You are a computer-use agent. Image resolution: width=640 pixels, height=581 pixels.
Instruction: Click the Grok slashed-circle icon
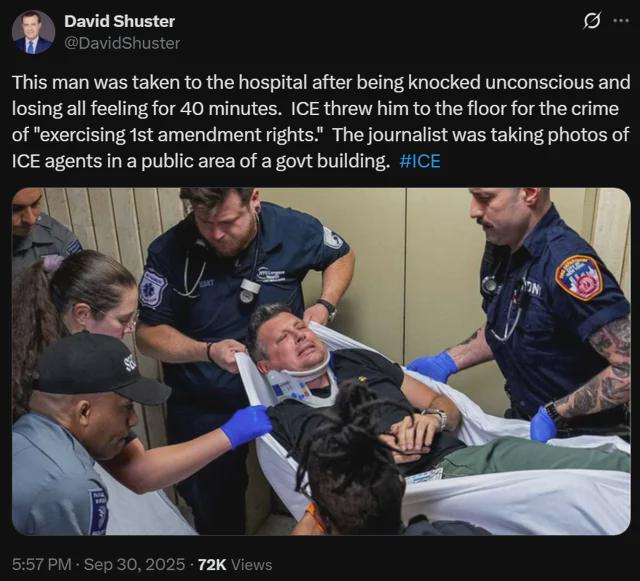pyautogui.click(x=591, y=21)
